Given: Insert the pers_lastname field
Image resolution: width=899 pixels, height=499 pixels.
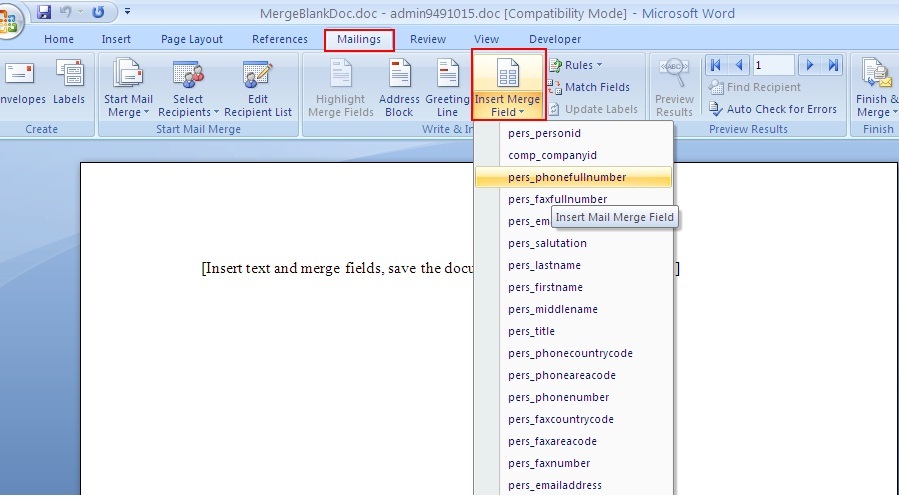Looking at the screenshot, I should click(573, 265).
